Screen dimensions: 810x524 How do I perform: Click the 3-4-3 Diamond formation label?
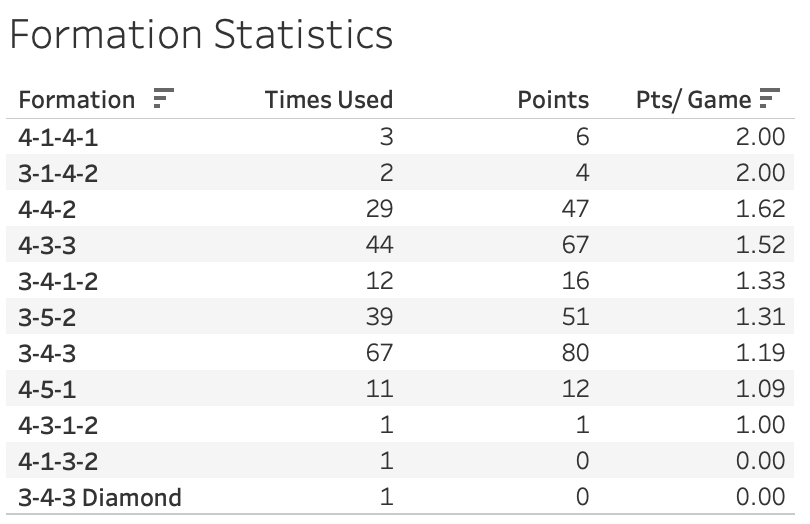(100, 497)
